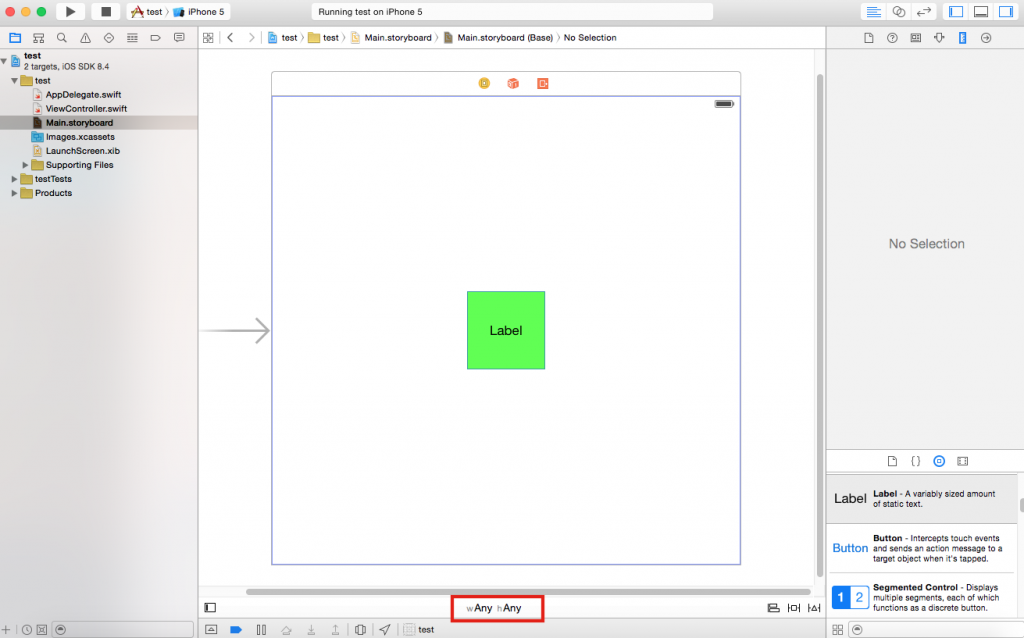Open the Report navigator
Viewport: 1024px width, 638px height.
(x=180, y=37)
